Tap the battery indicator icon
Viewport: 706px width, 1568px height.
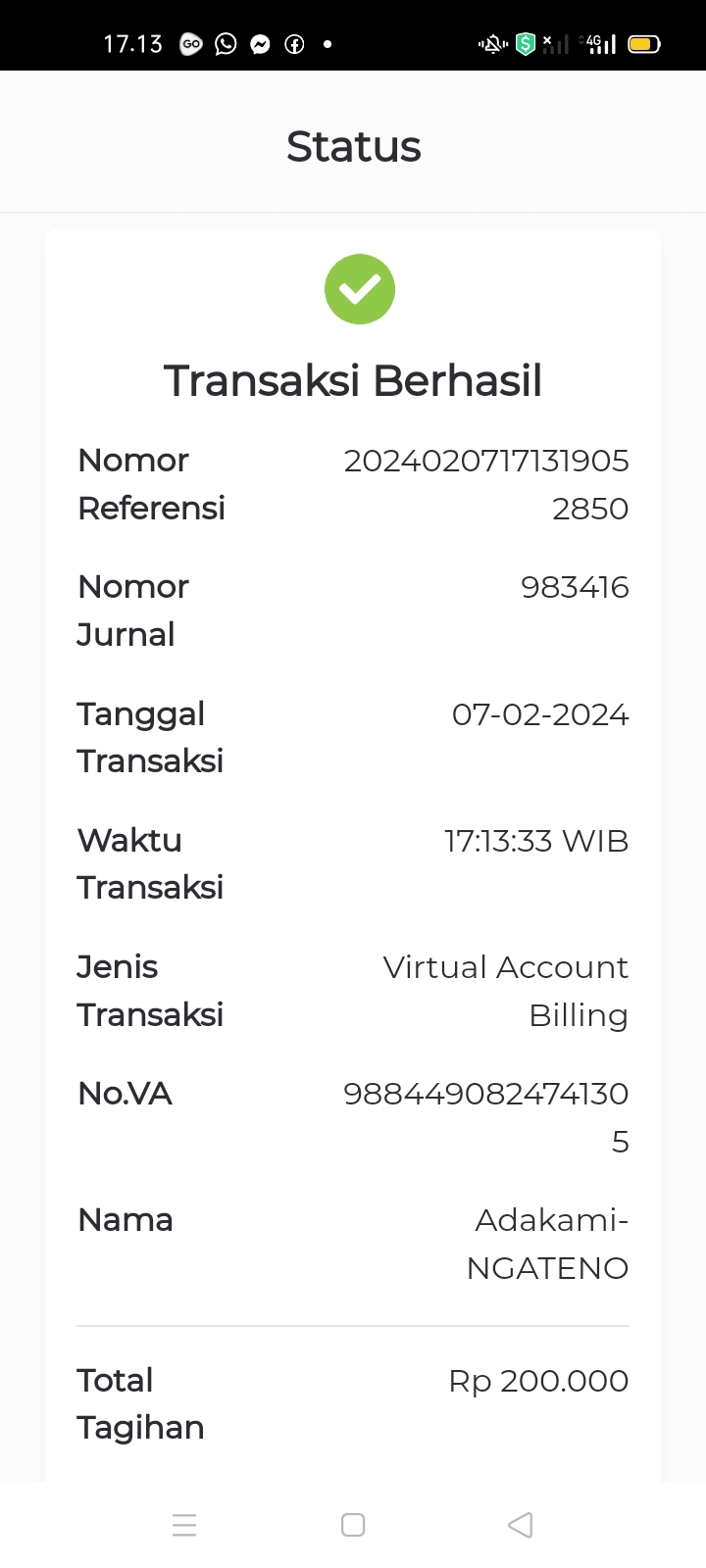tap(644, 44)
